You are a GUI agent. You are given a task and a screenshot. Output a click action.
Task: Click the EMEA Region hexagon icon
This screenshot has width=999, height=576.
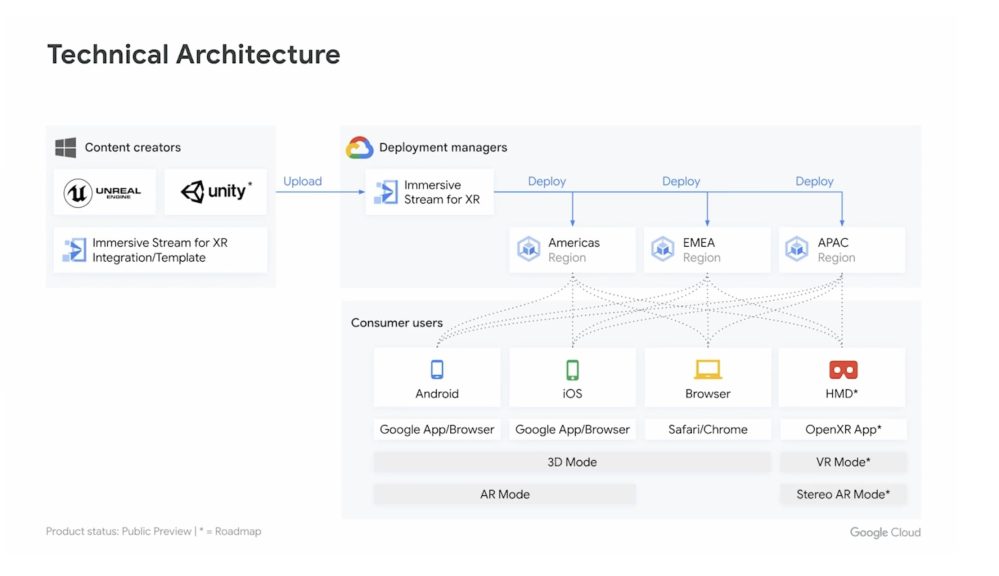tap(663, 249)
